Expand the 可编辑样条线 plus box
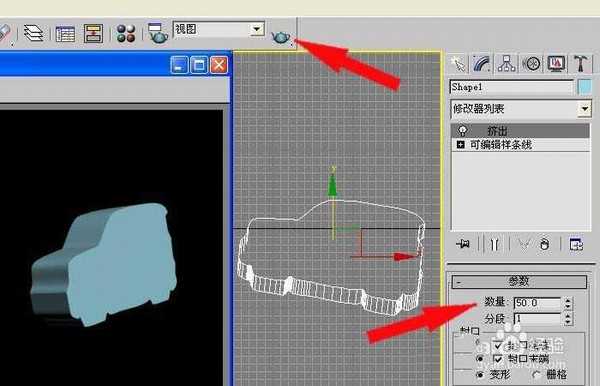Viewport: 600px width, 386px height. click(461, 145)
